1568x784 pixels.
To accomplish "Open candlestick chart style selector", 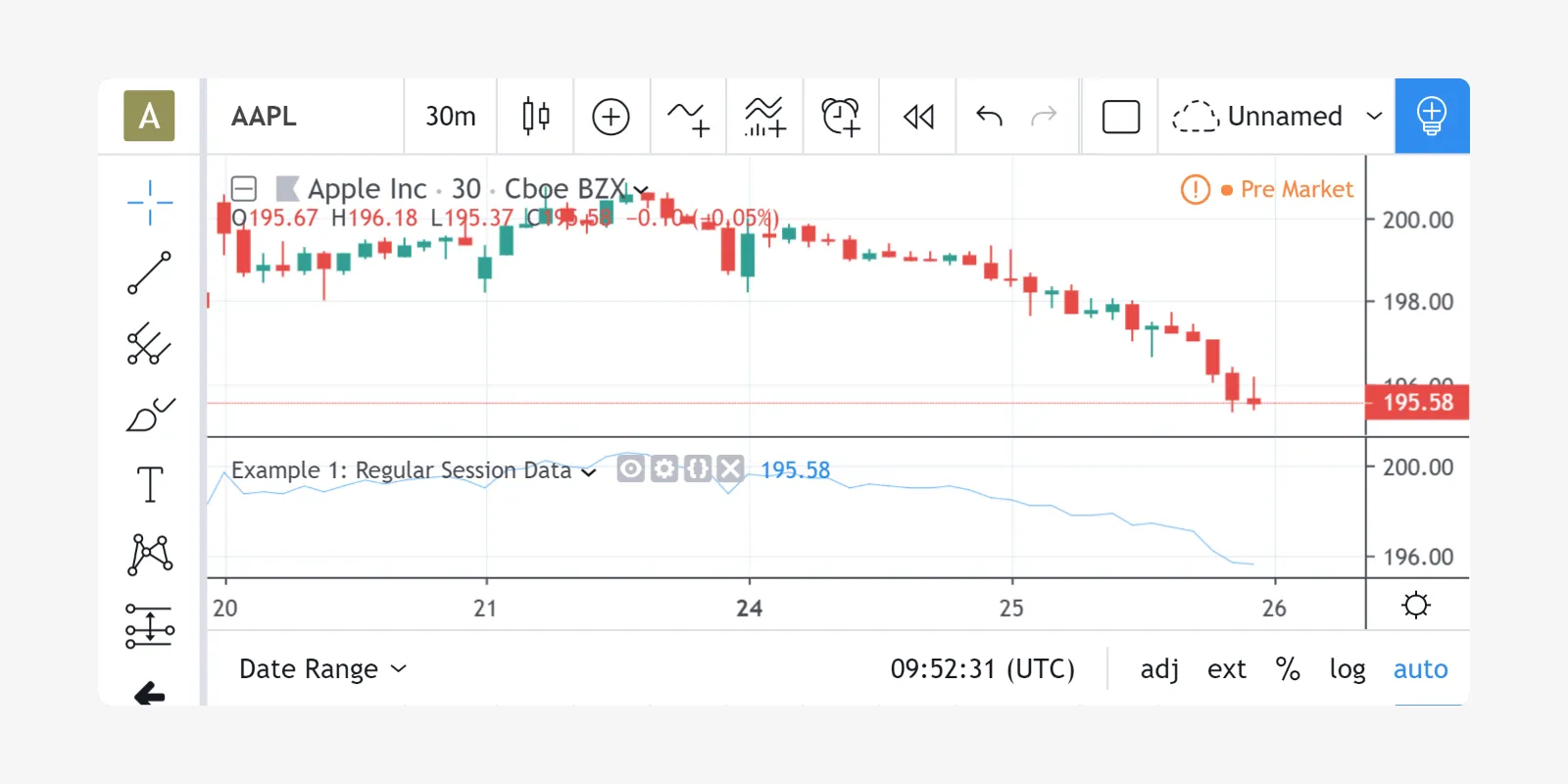I will [x=535, y=117].
